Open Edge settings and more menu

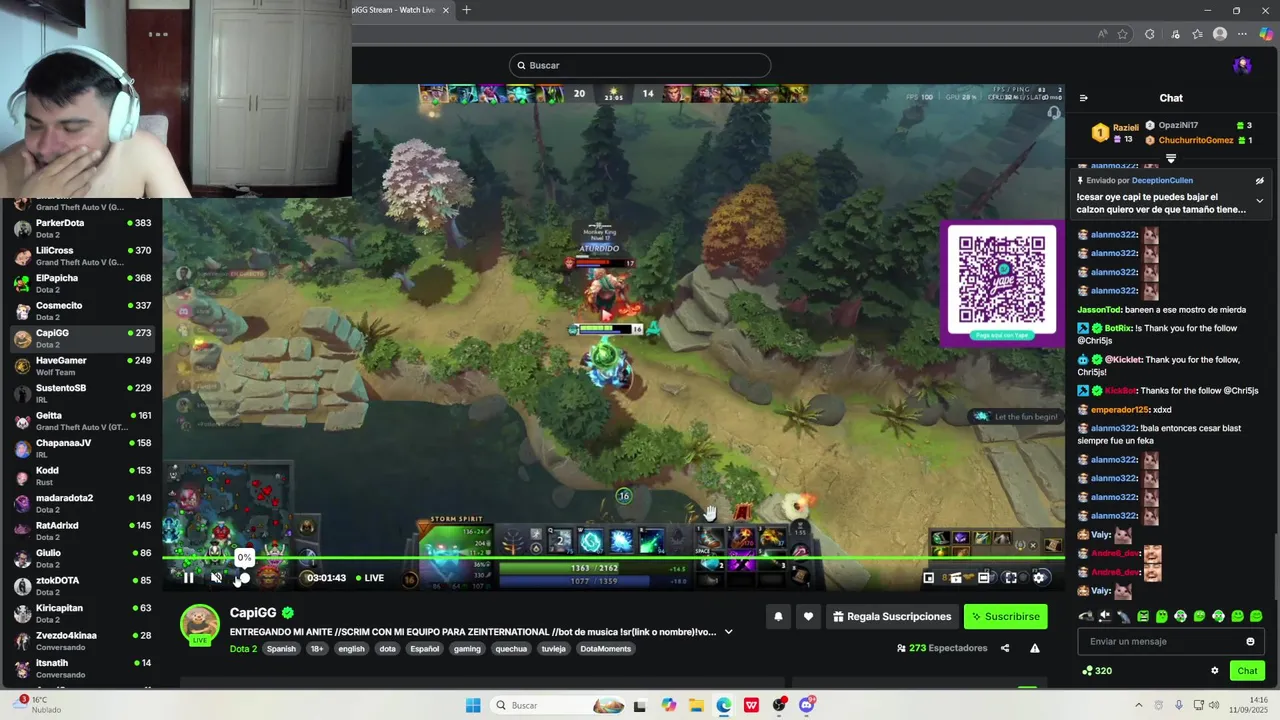click(x=1243, y=34)
